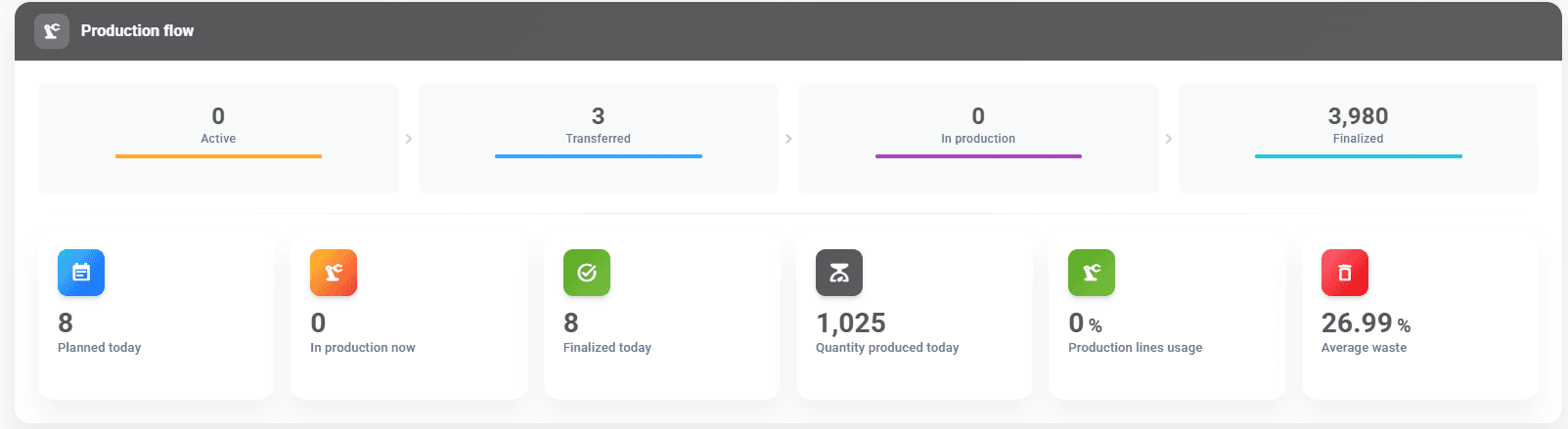
Task: Open the Transferred production stage card
Action: pos(599,139)
